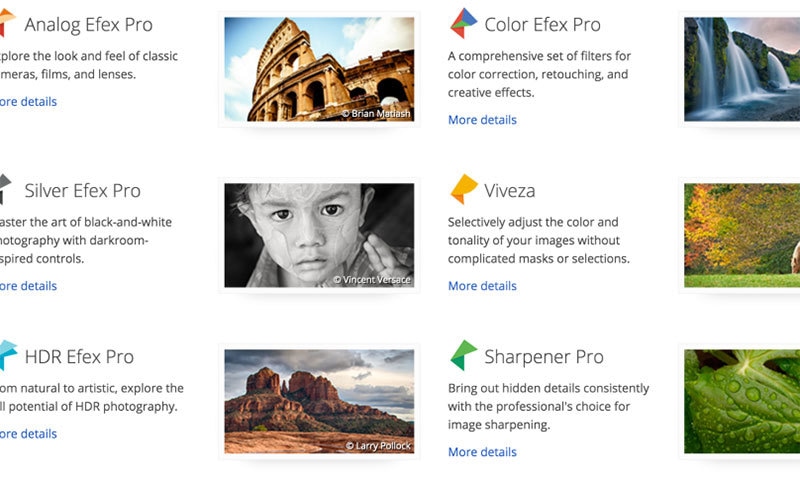The image size is (800, 480).
Task: Click the Analog Efex Pro logo icon
Action: click(6, 22)
